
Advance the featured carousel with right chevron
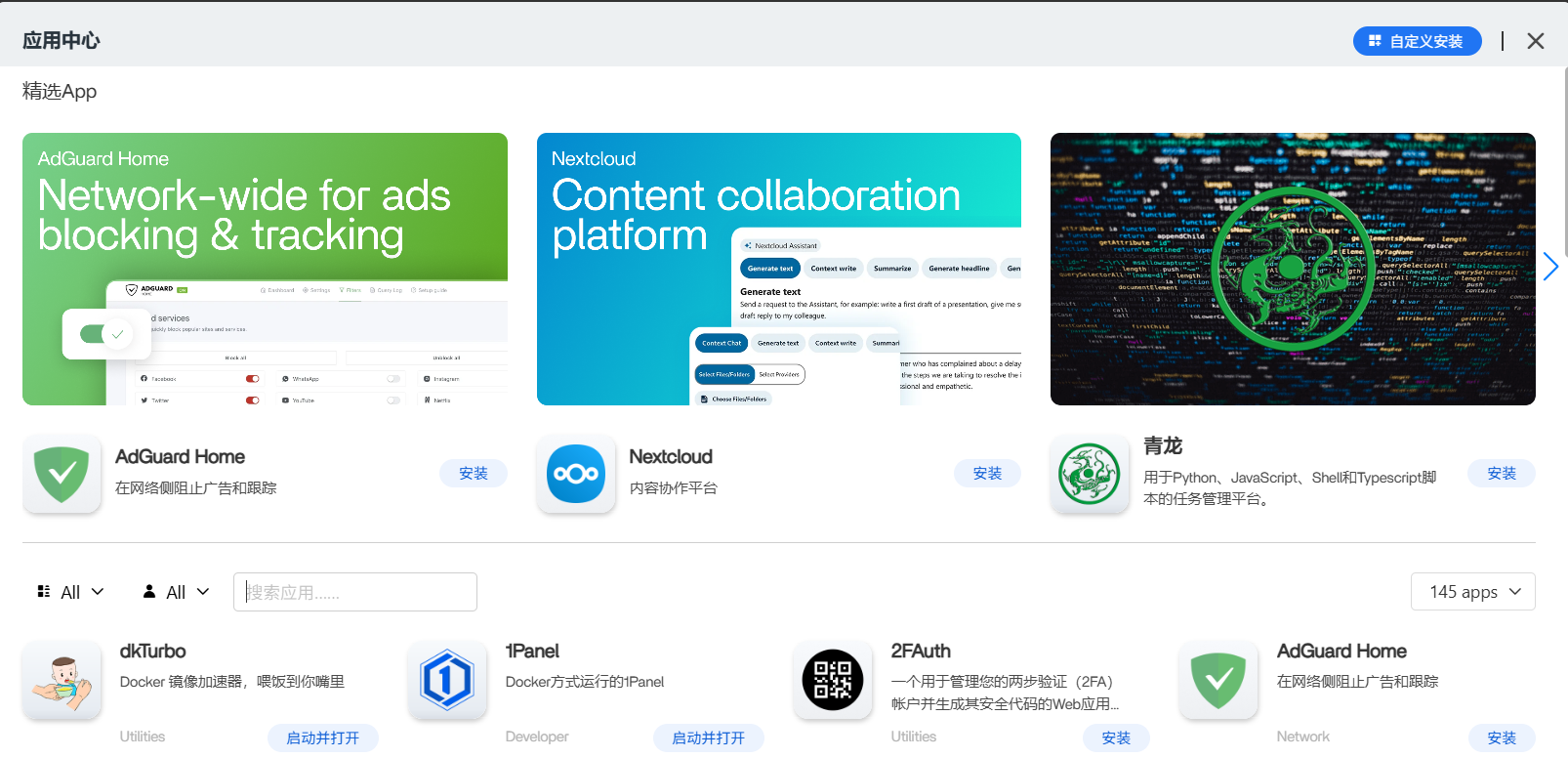point(1550,267)
